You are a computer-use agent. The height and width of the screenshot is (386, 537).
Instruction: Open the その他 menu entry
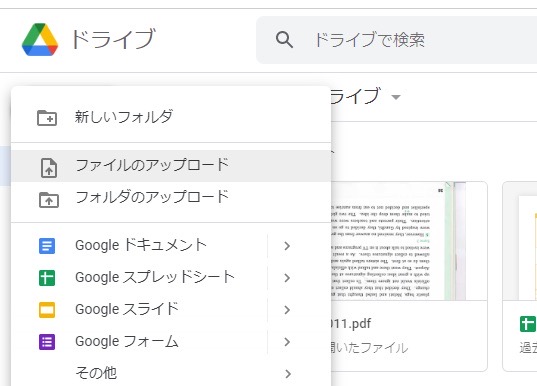96,373
